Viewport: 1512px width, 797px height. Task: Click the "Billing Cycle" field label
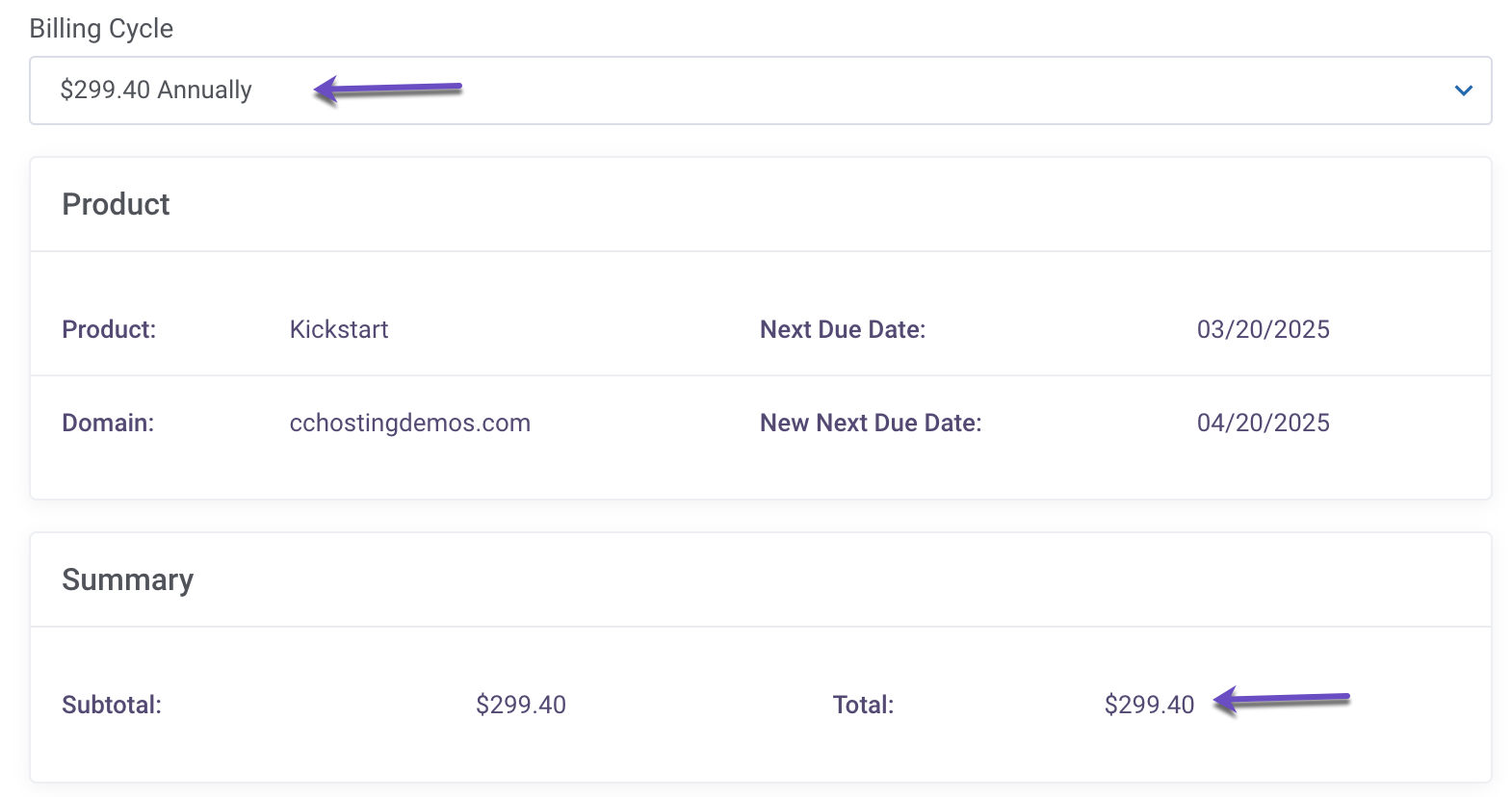pos(101,29)
